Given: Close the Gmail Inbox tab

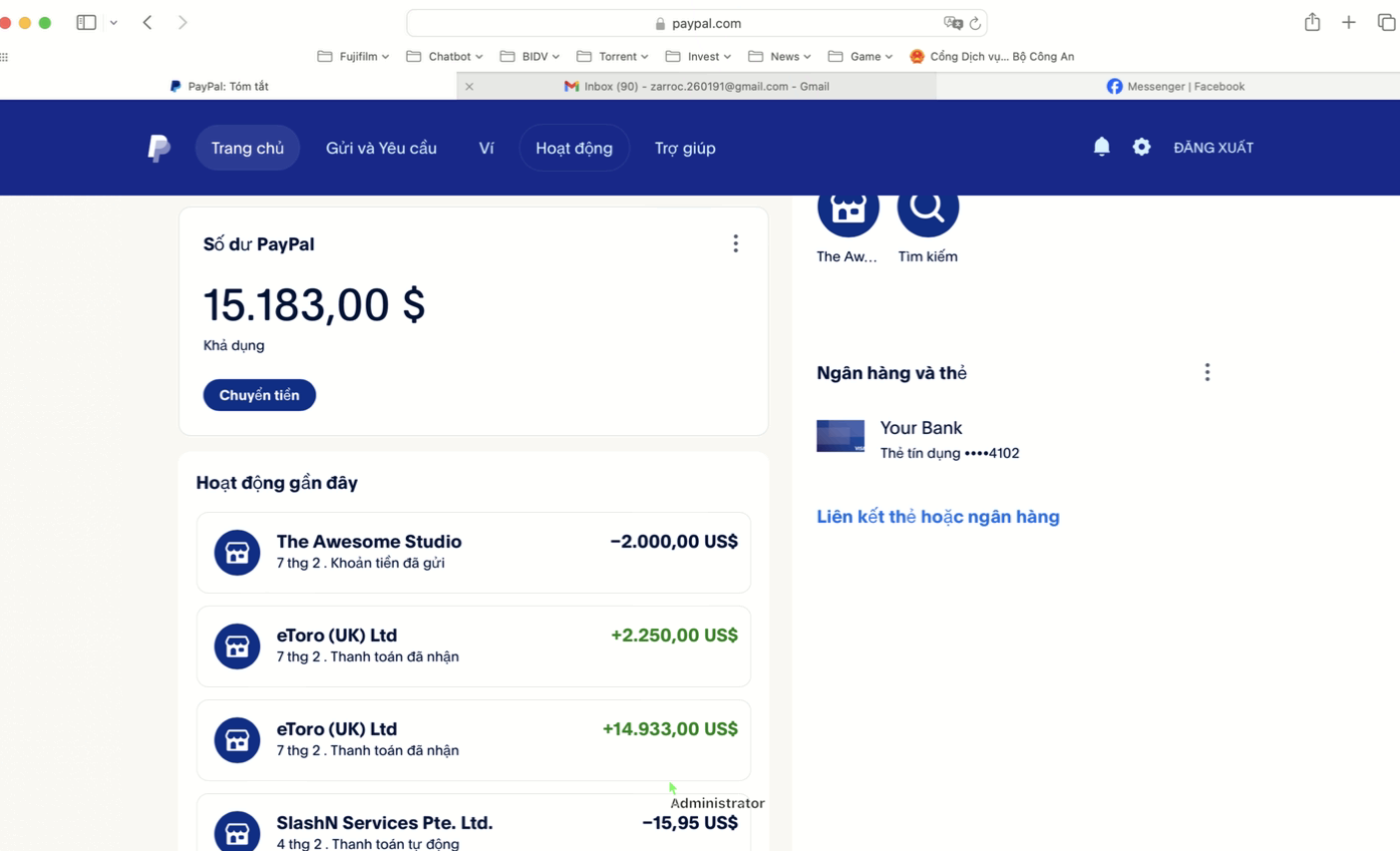Looking at the screenshot, I should point(469,87).
